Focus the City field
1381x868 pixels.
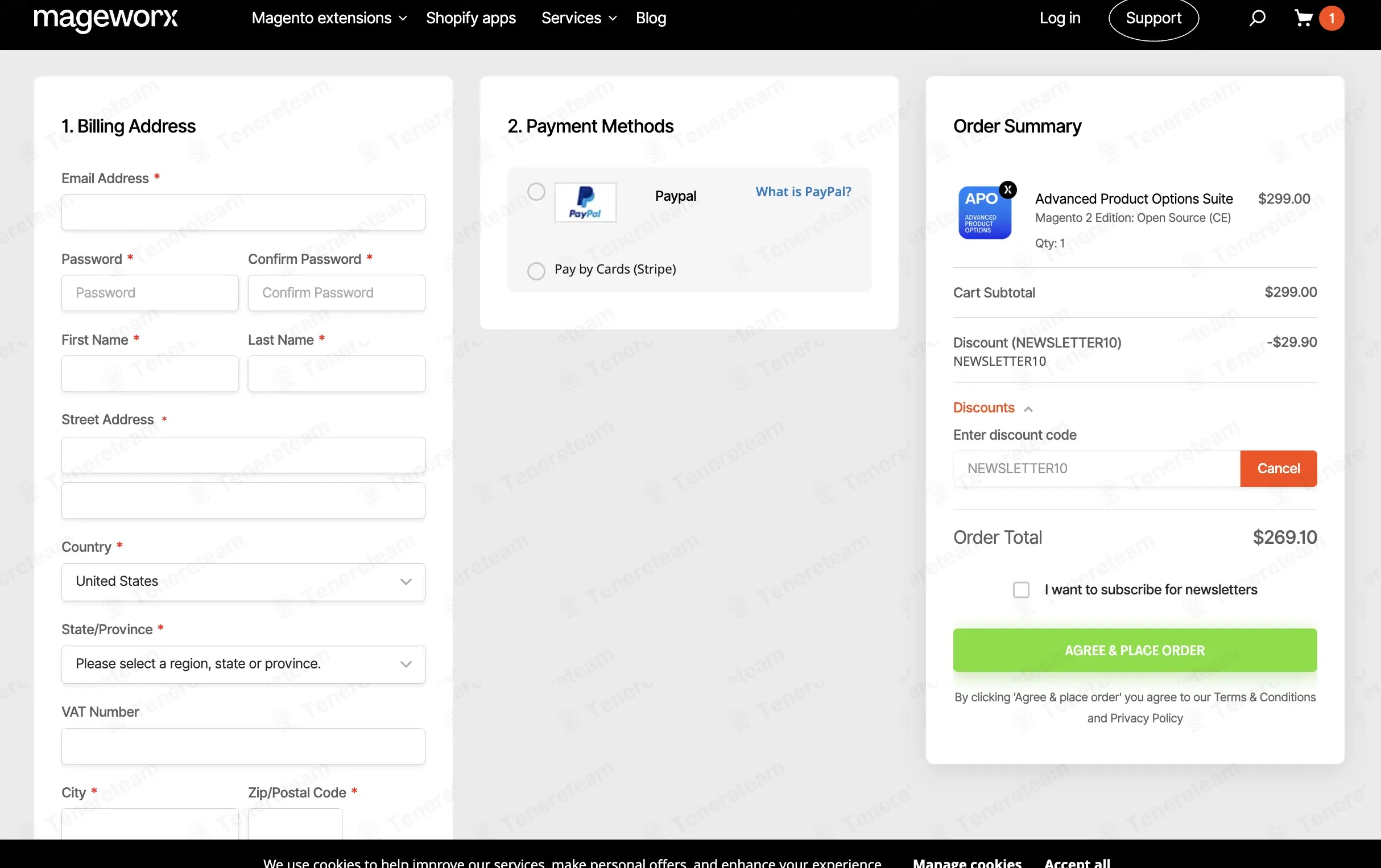point(150,824)
